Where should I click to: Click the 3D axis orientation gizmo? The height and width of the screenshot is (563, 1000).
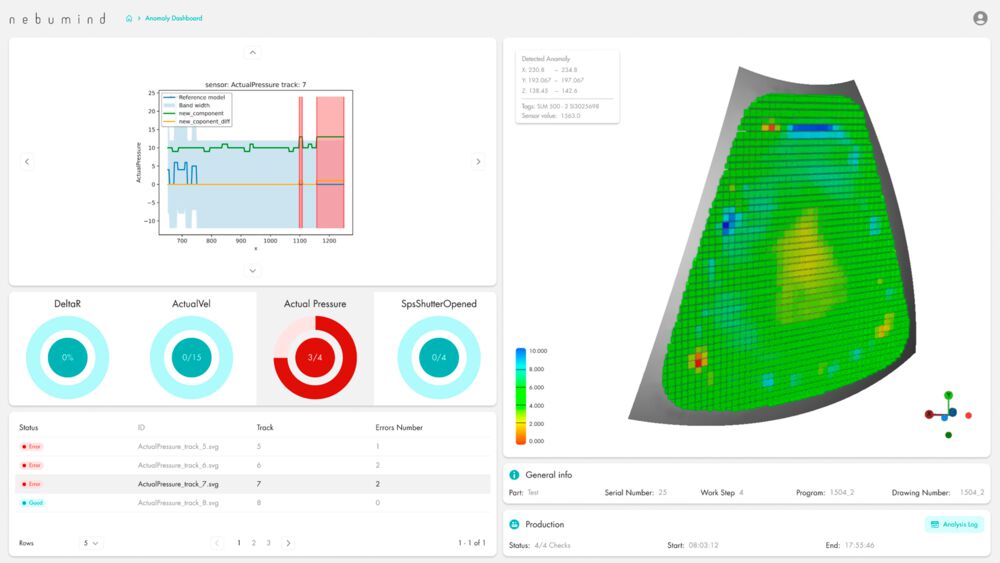pos(947,412)
